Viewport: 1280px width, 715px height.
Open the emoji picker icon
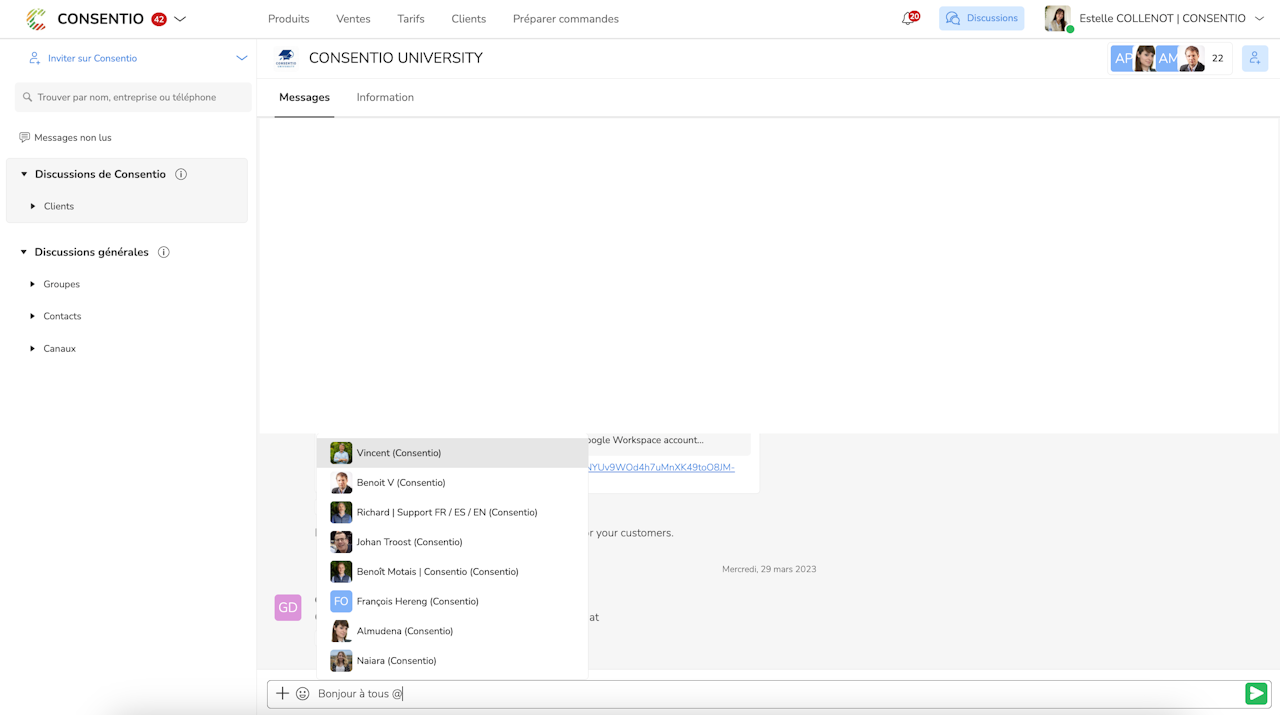[303, 693]
